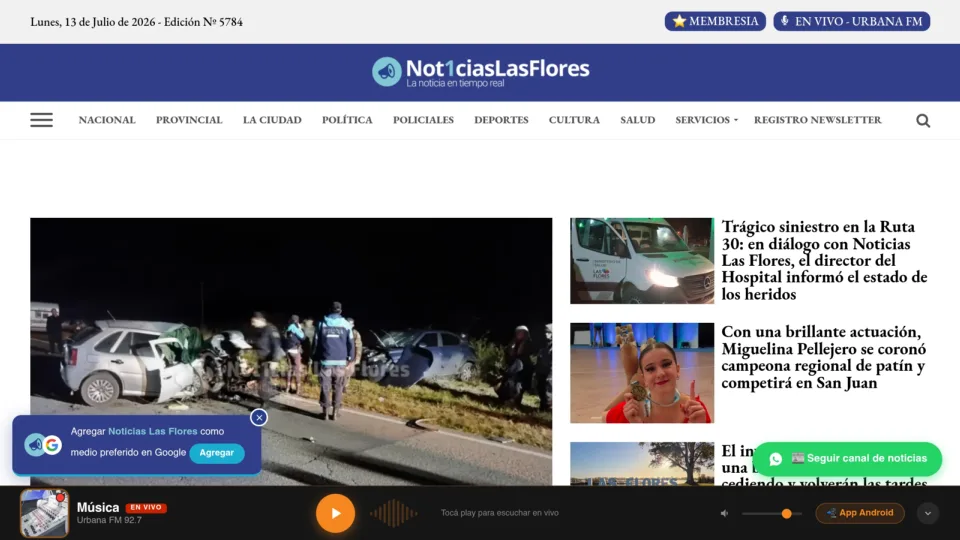This screenshot has width=960, height=540.
Task: Click the Noticias Las Flores link in popup
Action: tap(152, 432)
